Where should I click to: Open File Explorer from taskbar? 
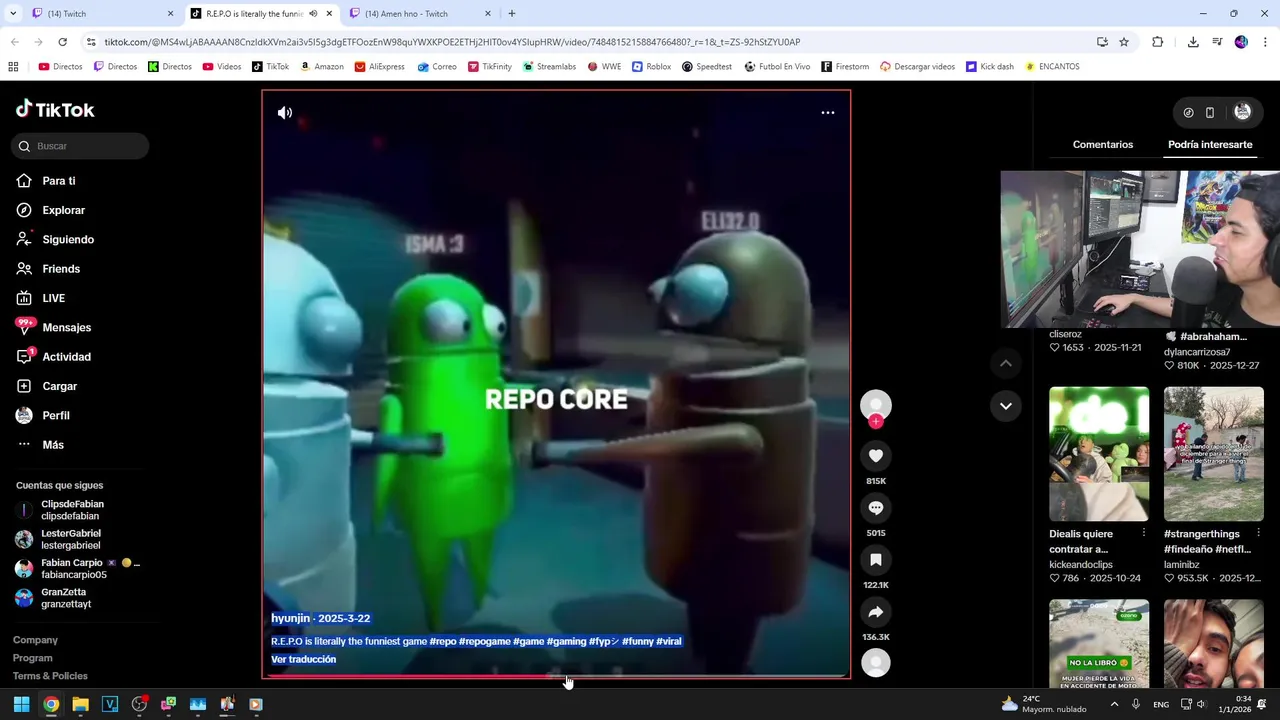80,705
